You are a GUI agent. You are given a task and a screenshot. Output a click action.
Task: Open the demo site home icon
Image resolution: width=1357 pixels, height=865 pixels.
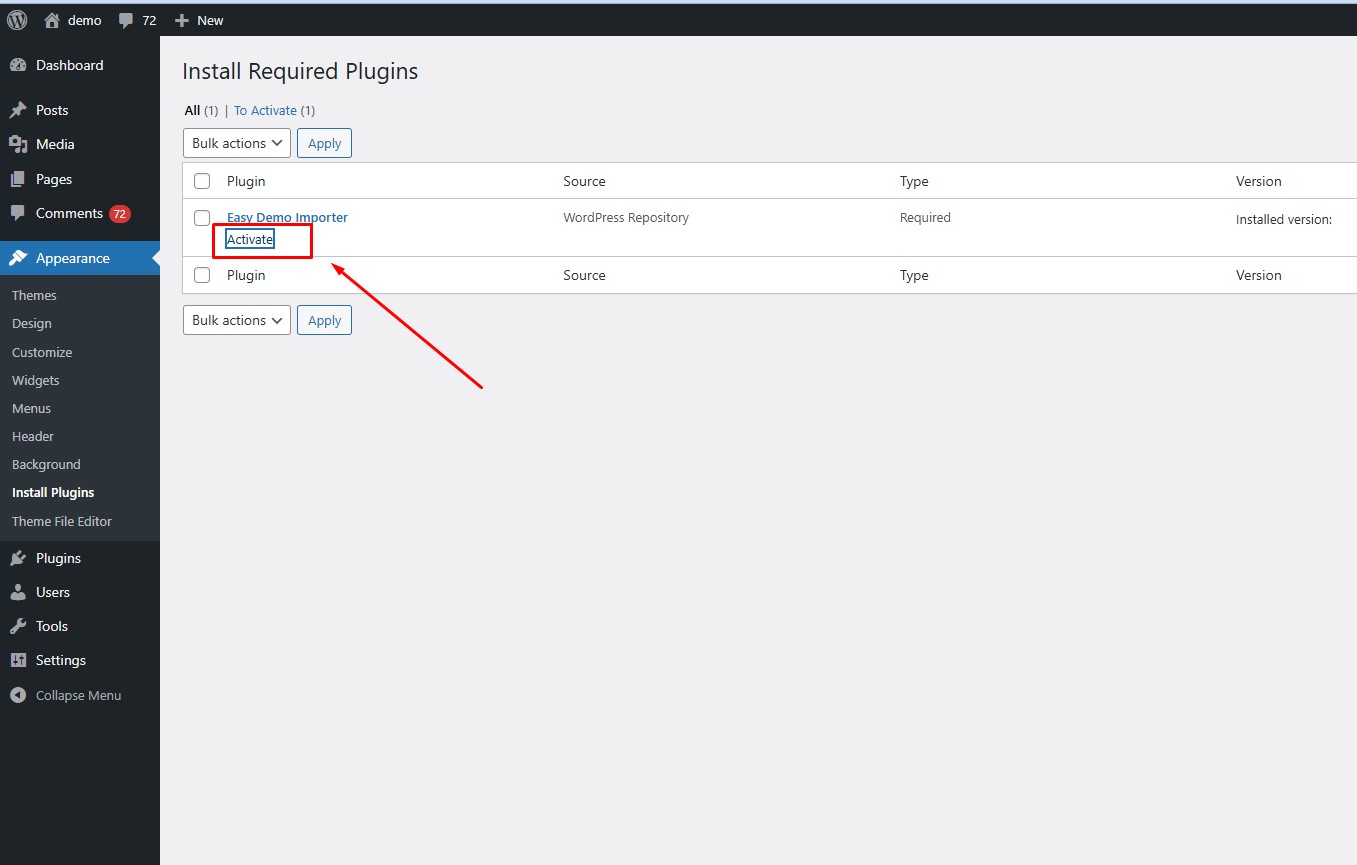click(52, 20)
